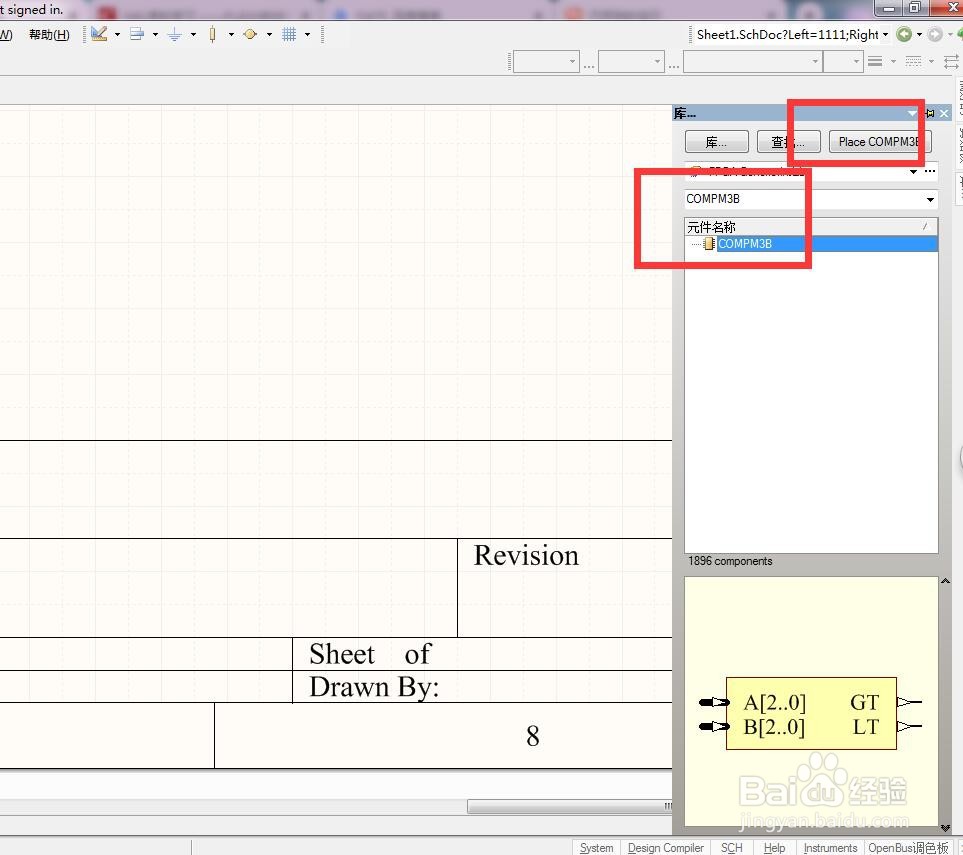Select the simulation sources icon
Image resolution: width=963 pixels, height=855 pixels.
[x=250, y=34]
